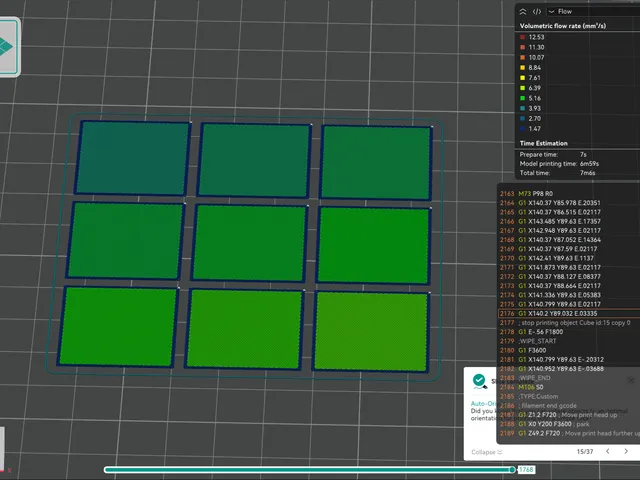The image size is (640, 480).
Task: Click the 'Prepare time: 7s' row
Action: click(553, 155)
